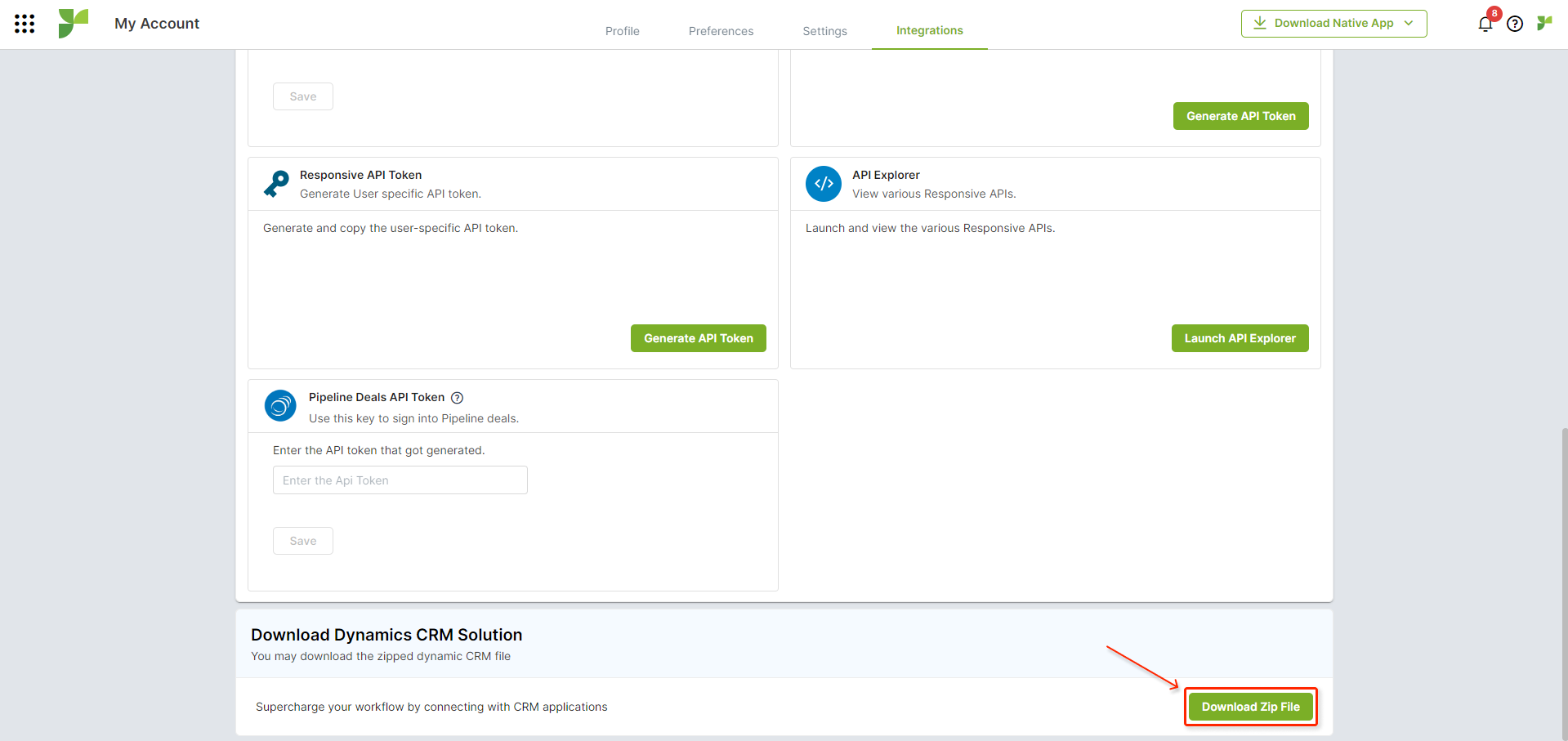Click the Download Dynamics CRM Solution heading
Viewport: 1568px width, 741px height.
386,635
